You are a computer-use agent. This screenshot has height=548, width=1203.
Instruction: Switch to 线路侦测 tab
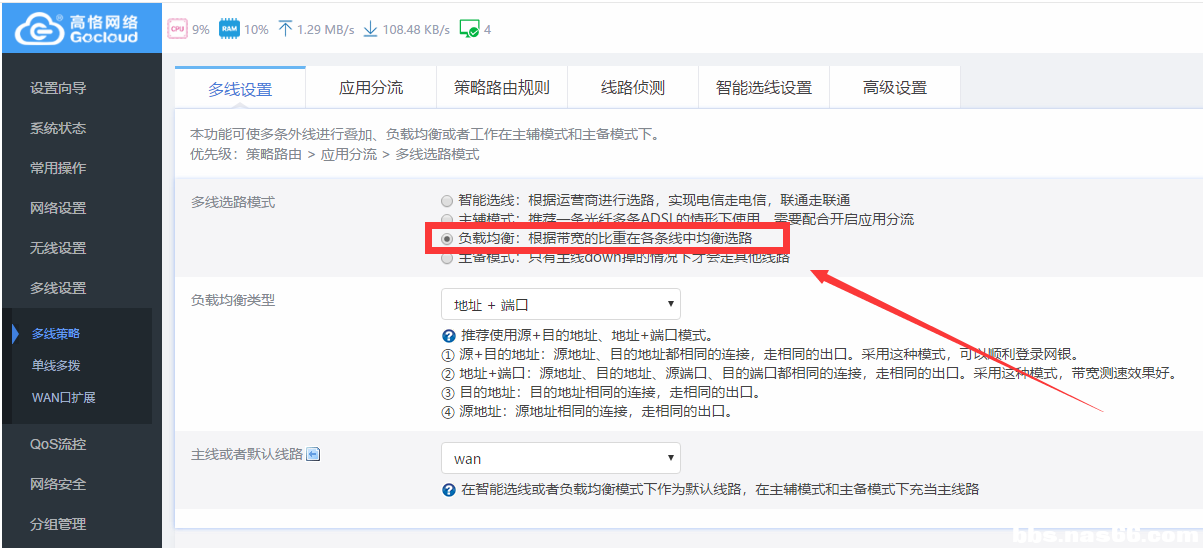pyautogui.click(x=633, y=88)
